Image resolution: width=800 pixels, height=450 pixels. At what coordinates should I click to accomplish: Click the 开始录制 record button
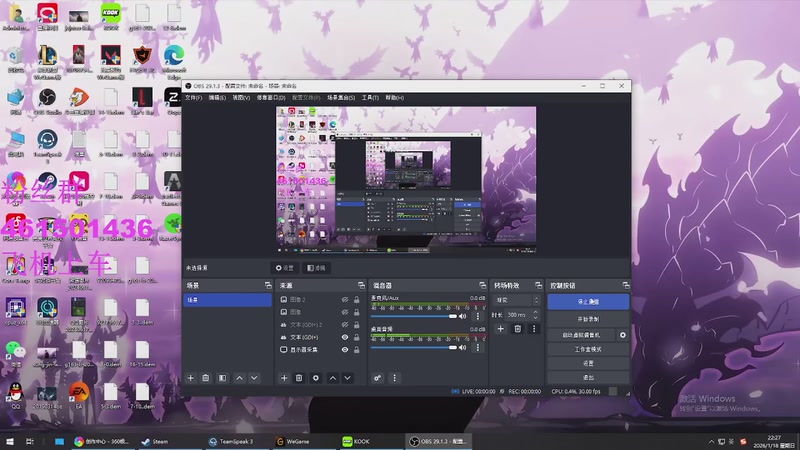tap(588, 319)
